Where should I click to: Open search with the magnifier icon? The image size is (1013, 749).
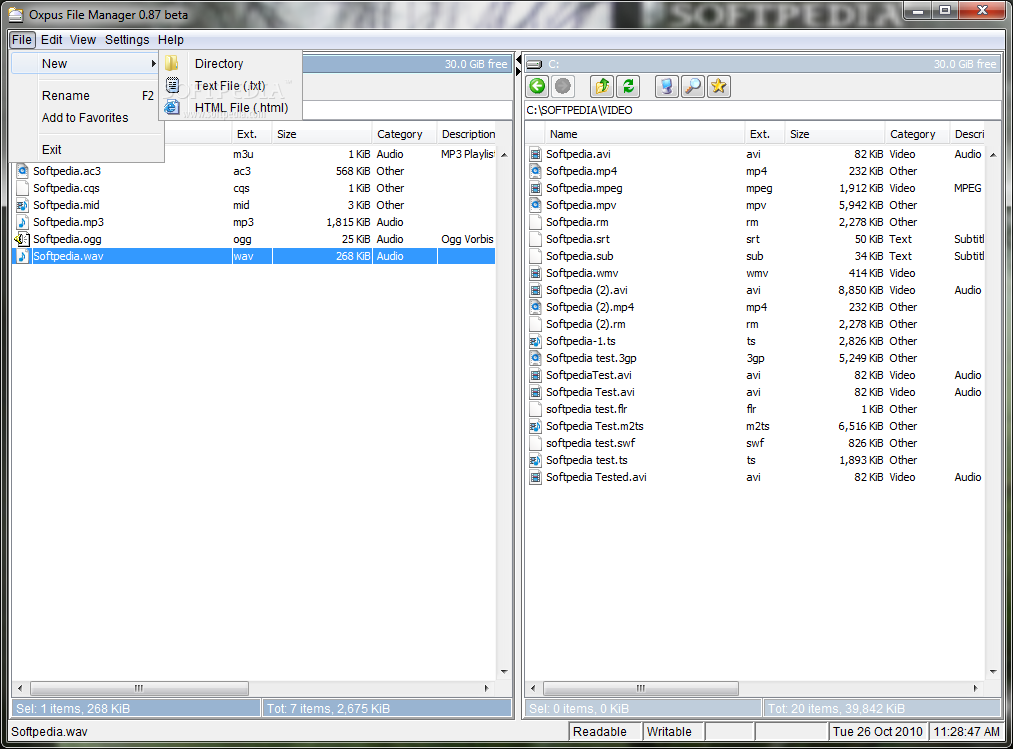click(693, 86)
